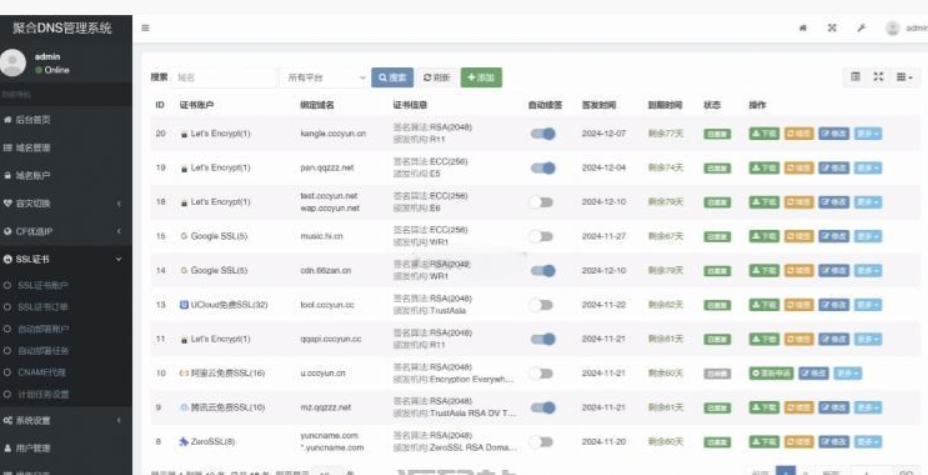The width and height of the screenshot is (928, 475).
Task: Open 域名管理 in sidebar
Action: pos(65,148)
